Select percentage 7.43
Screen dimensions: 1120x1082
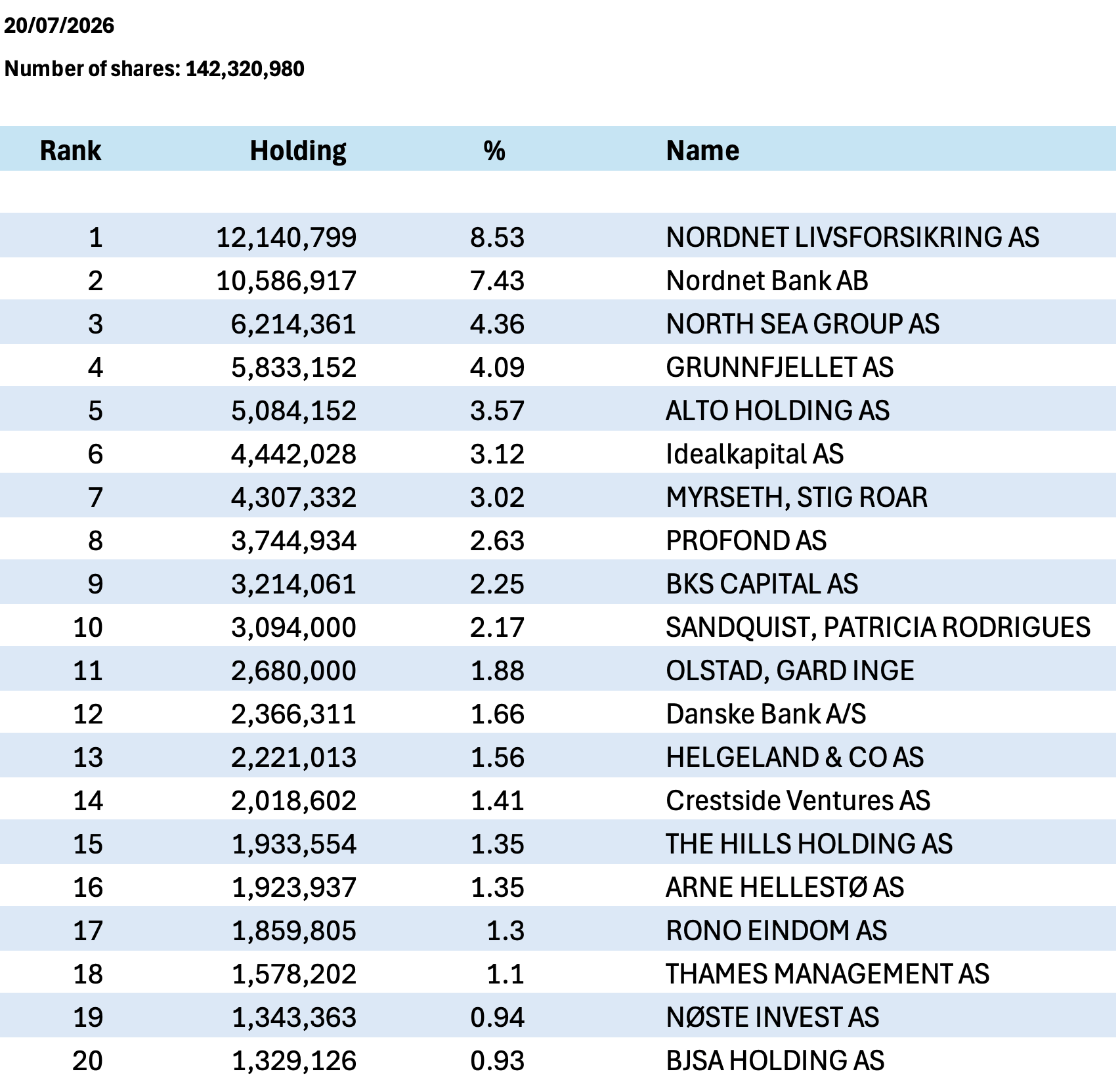497,280
